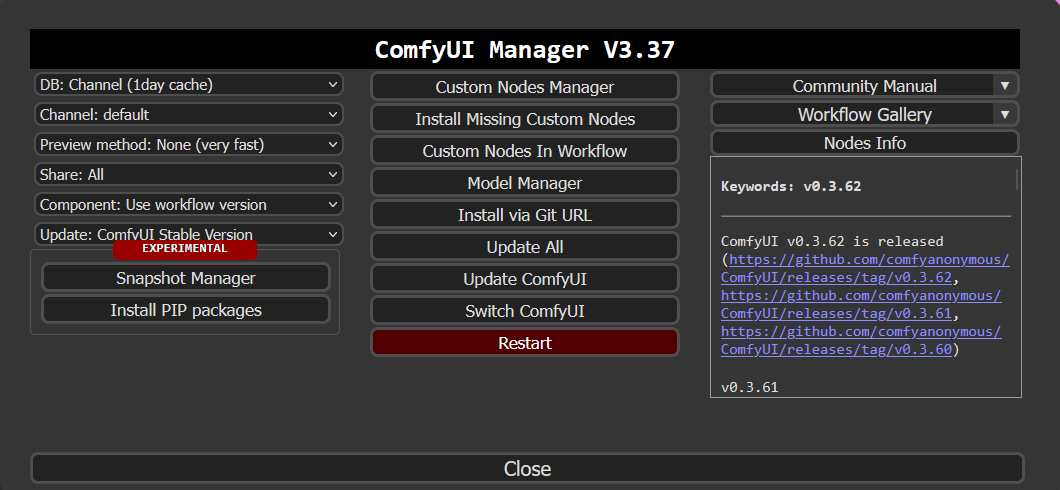Open the Snapshot Manager
This screenshot has width=1060, height=490.
pyautogui.click(x=186, y=278)
